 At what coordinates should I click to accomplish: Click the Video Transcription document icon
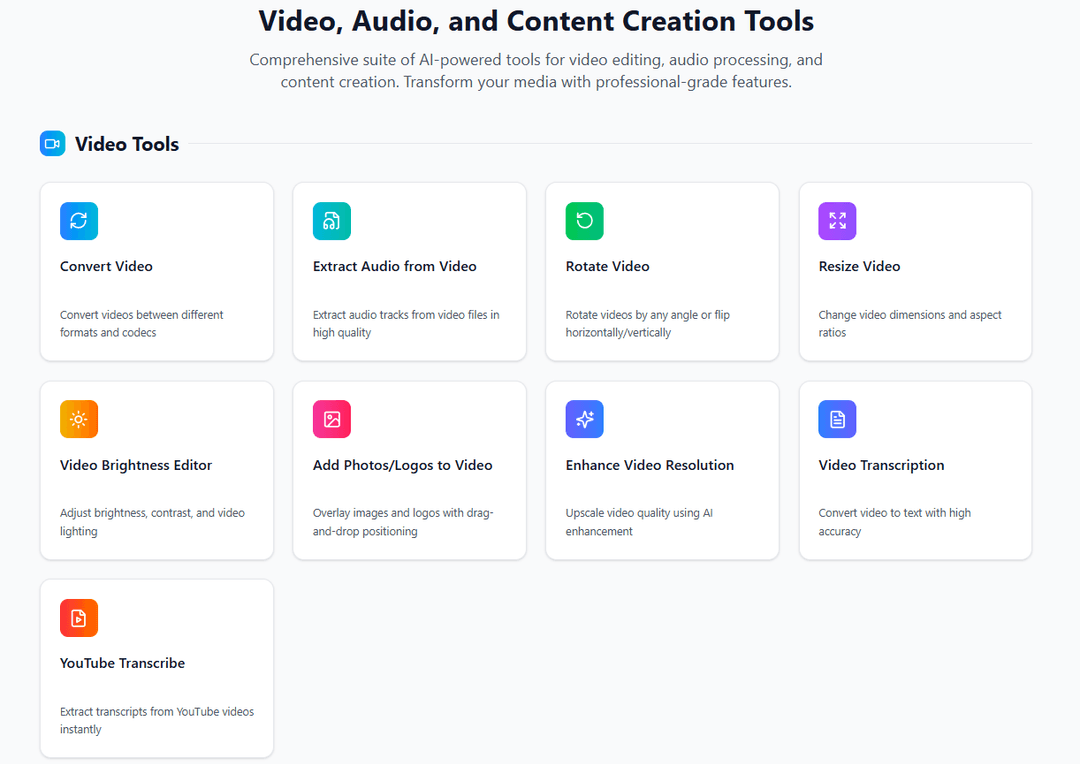(x=837, y=419)
